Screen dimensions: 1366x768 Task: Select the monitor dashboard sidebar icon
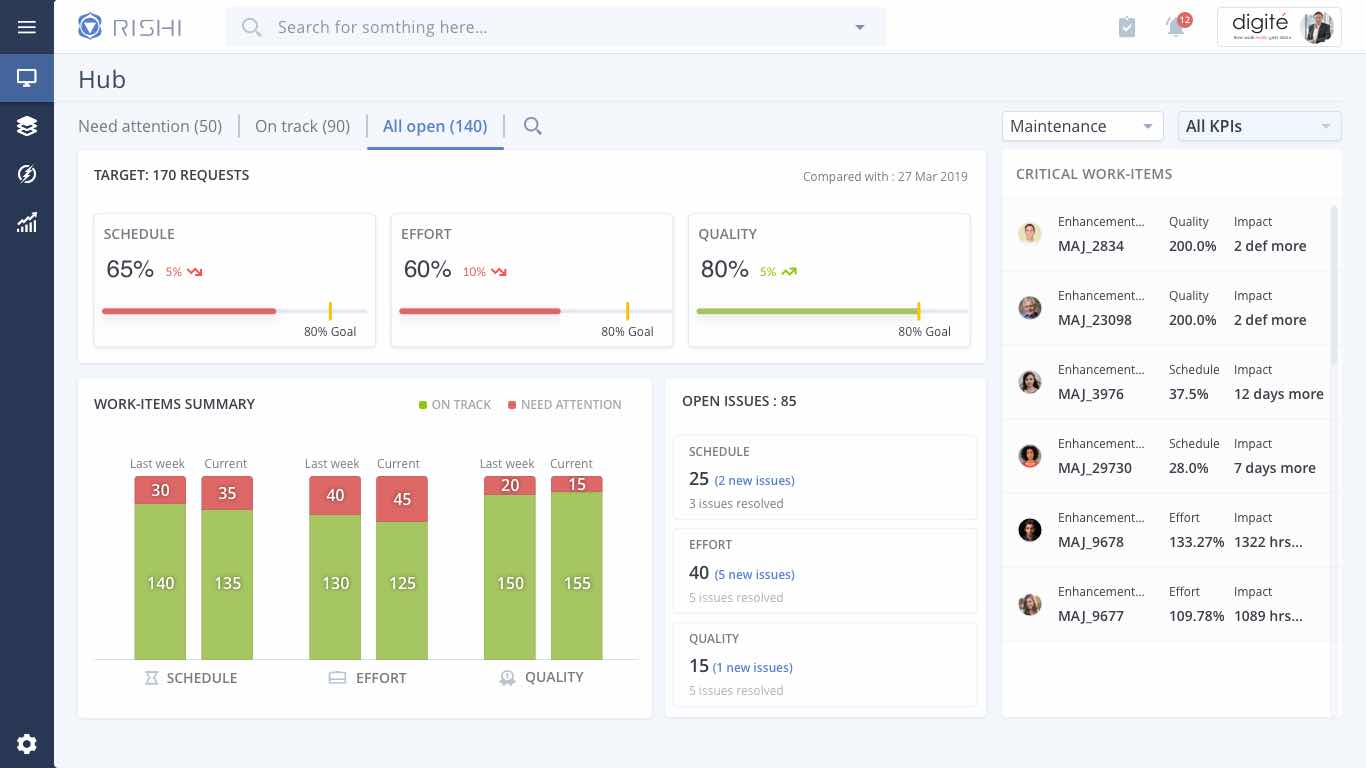pyautogui.click(x=27, y=78)
